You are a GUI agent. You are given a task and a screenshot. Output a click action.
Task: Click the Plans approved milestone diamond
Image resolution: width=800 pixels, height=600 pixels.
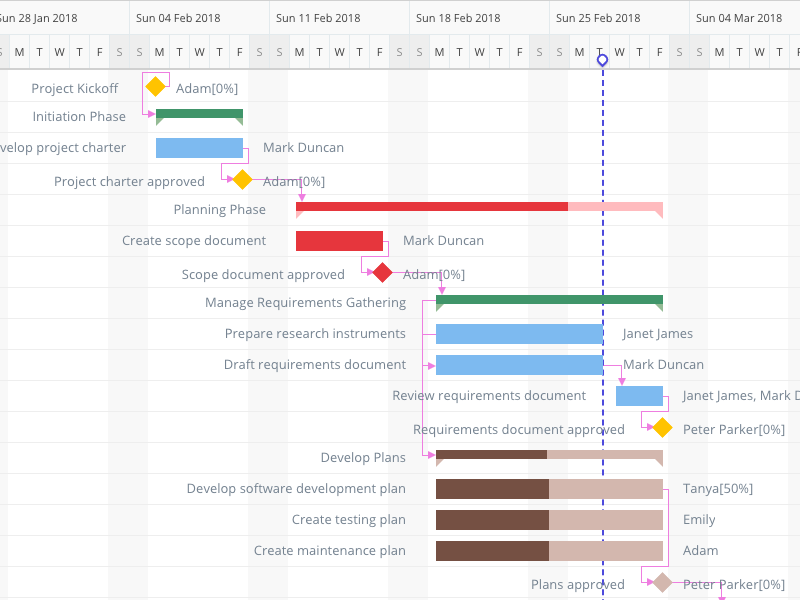pyautogui.click(x=662, y=582)
